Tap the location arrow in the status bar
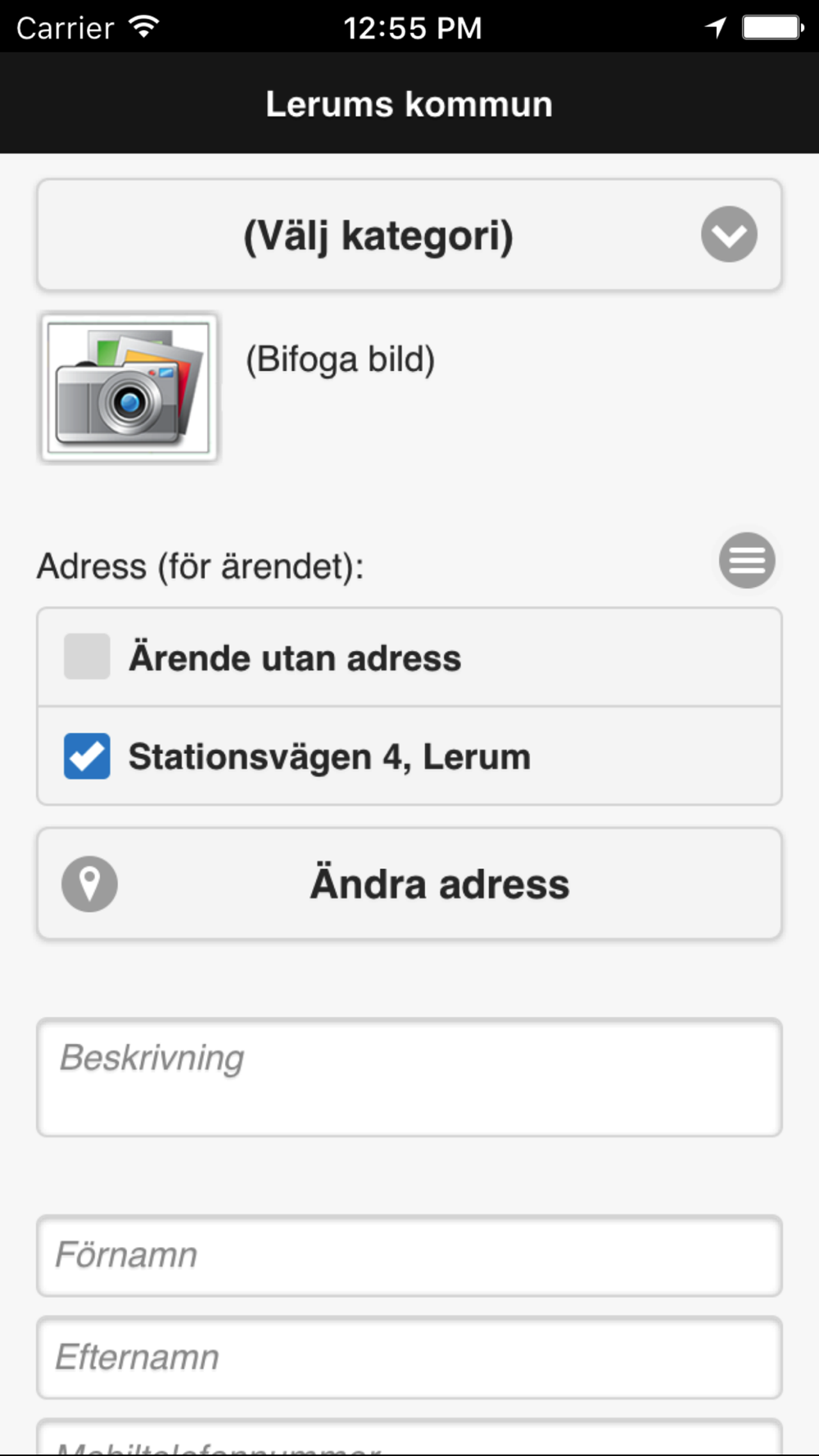Viewport: 819px width, 1456px height. tap(716, 28)
